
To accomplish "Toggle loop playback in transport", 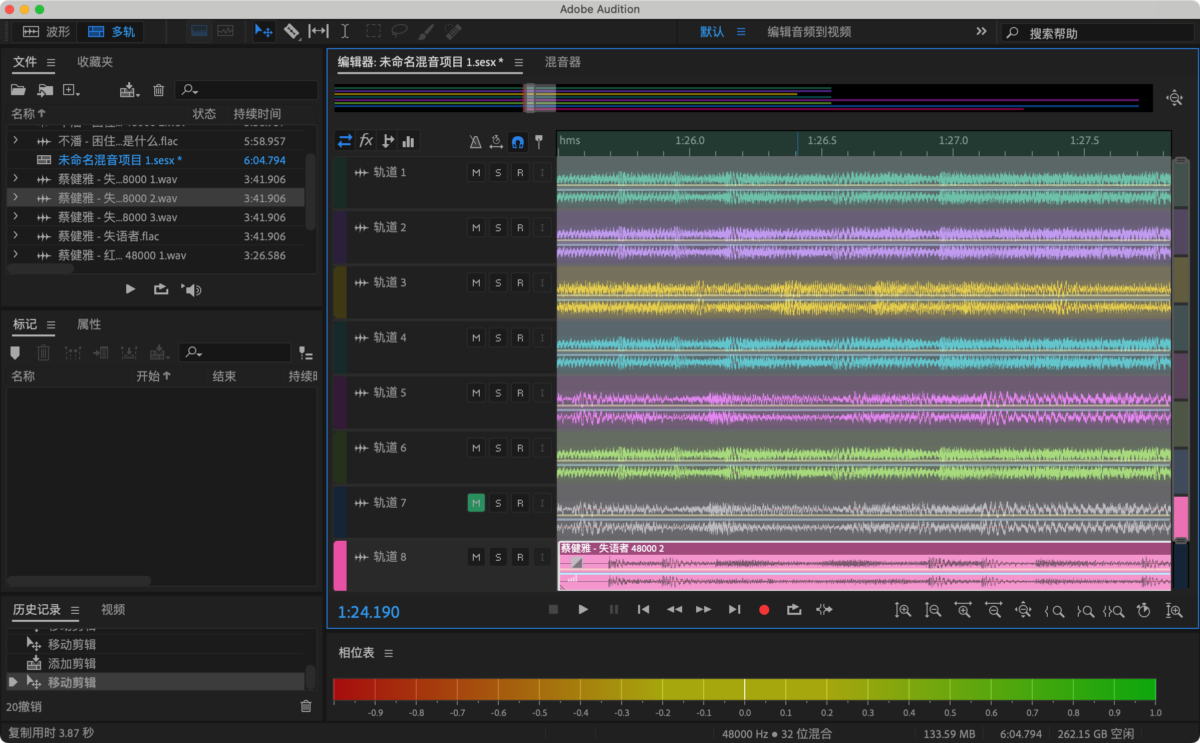I will pyautogui.click(x=794, y=609).
